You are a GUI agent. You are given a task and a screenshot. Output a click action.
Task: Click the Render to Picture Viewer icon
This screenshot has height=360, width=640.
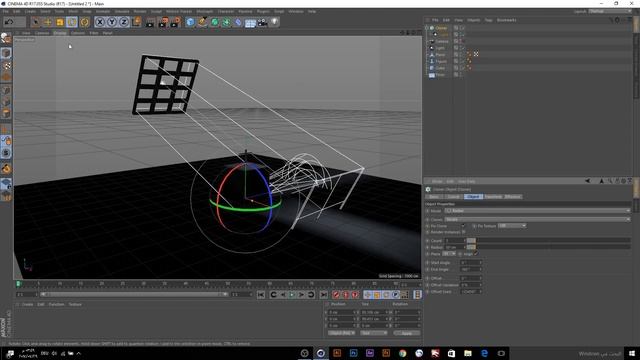tap(163, 22)
